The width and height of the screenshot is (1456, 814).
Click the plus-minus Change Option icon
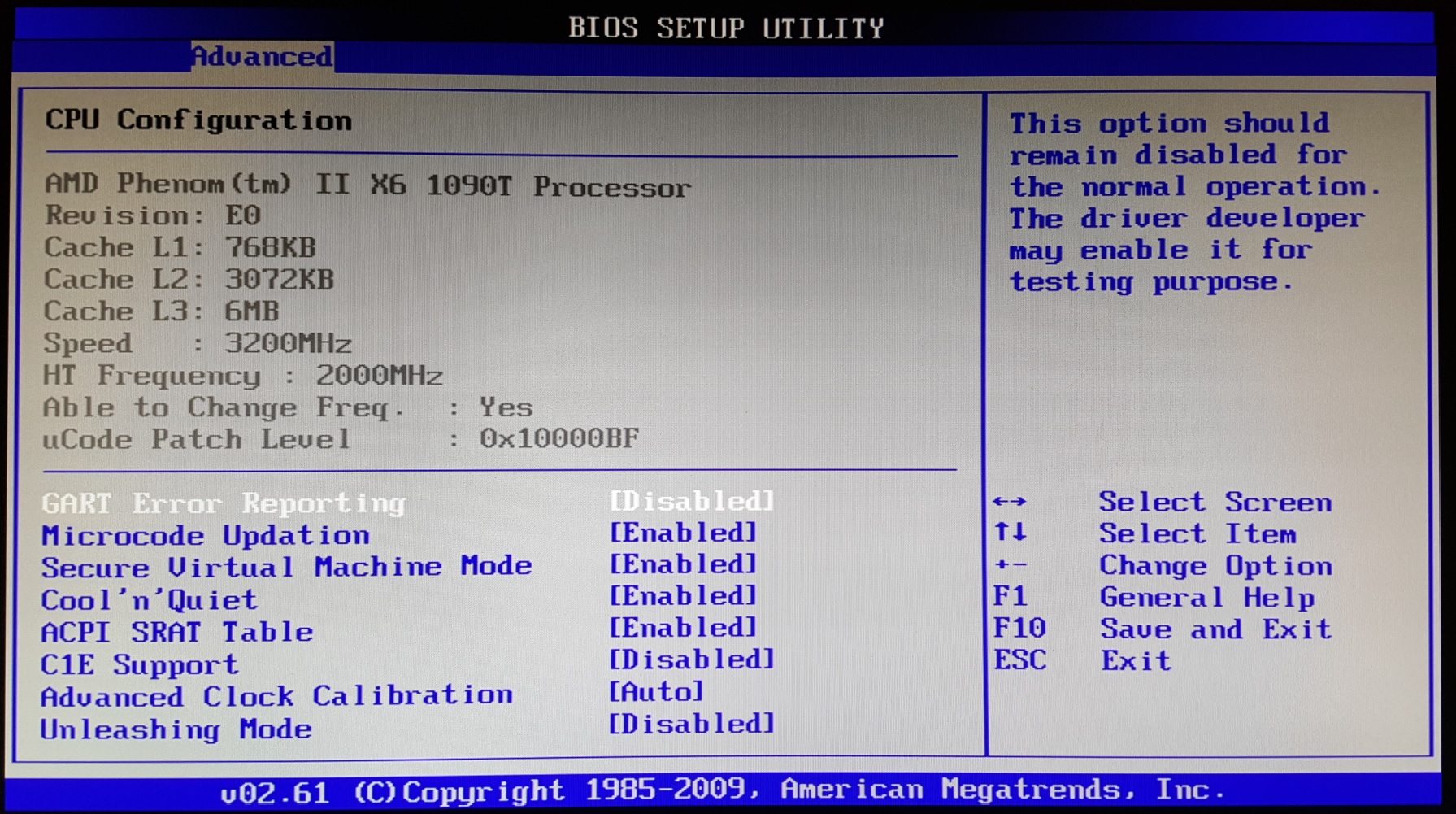point(1010,564)
